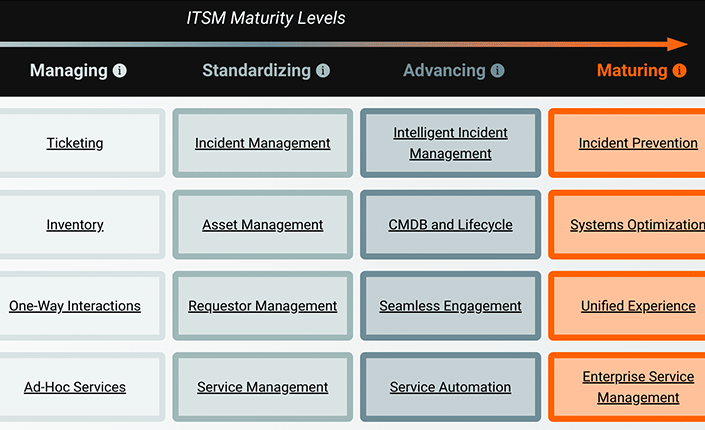Select the Seamless Engagement link
Image resolution: width=705 pixels, height=430 pixels.
pyautogui.click(x=450, y=306)
